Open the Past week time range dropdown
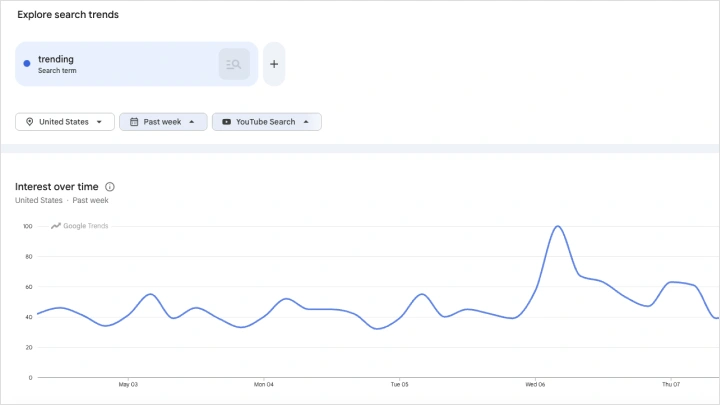Screen dimensions: 720x405 [163, 122]
